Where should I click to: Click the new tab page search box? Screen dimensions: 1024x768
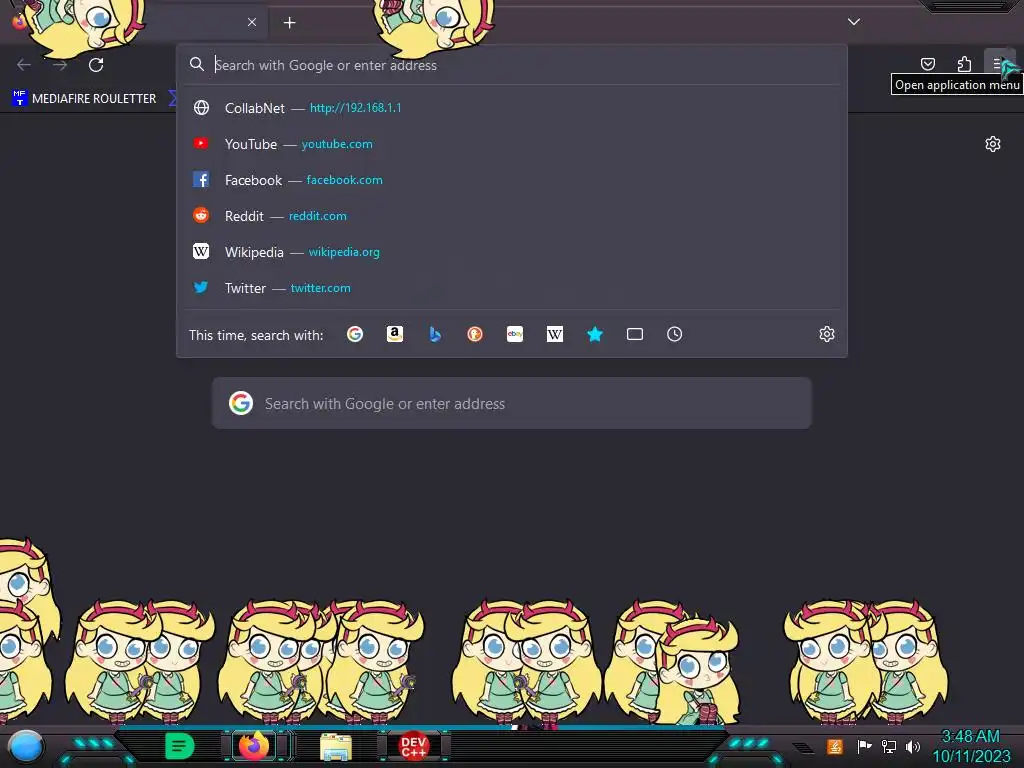point(512,403)
